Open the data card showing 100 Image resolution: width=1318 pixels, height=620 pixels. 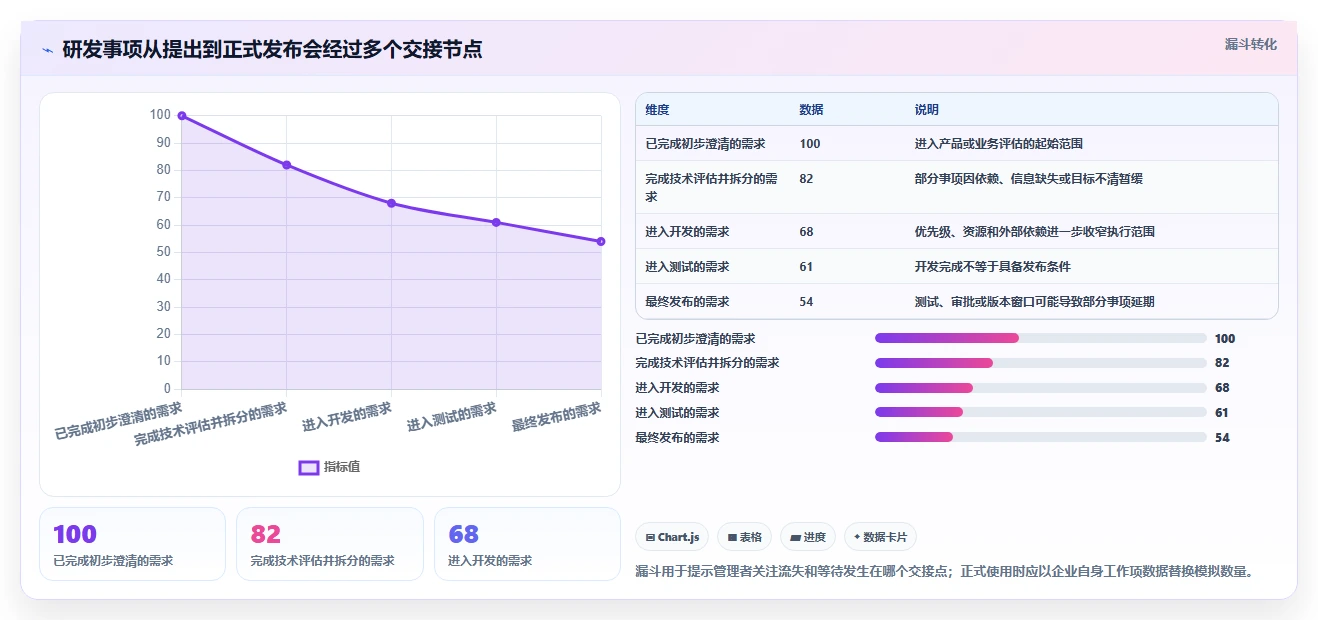pos(132,544)
